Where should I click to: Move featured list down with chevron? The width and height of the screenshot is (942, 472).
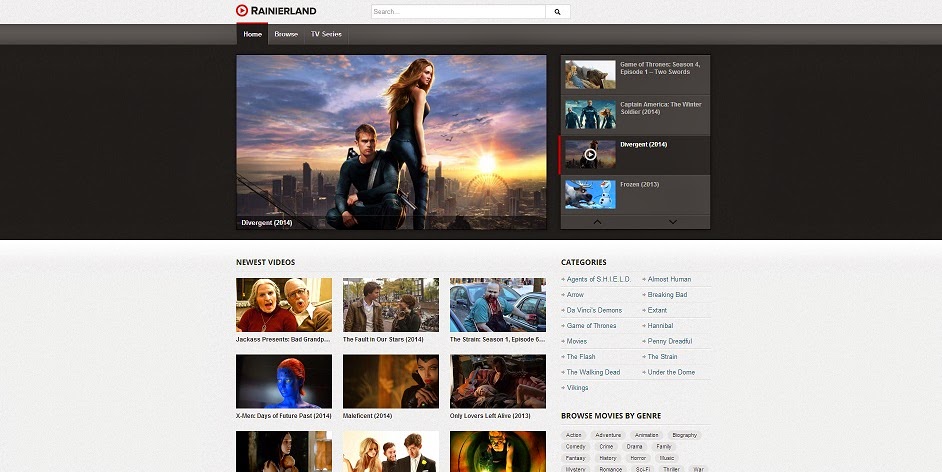point(673,222)
